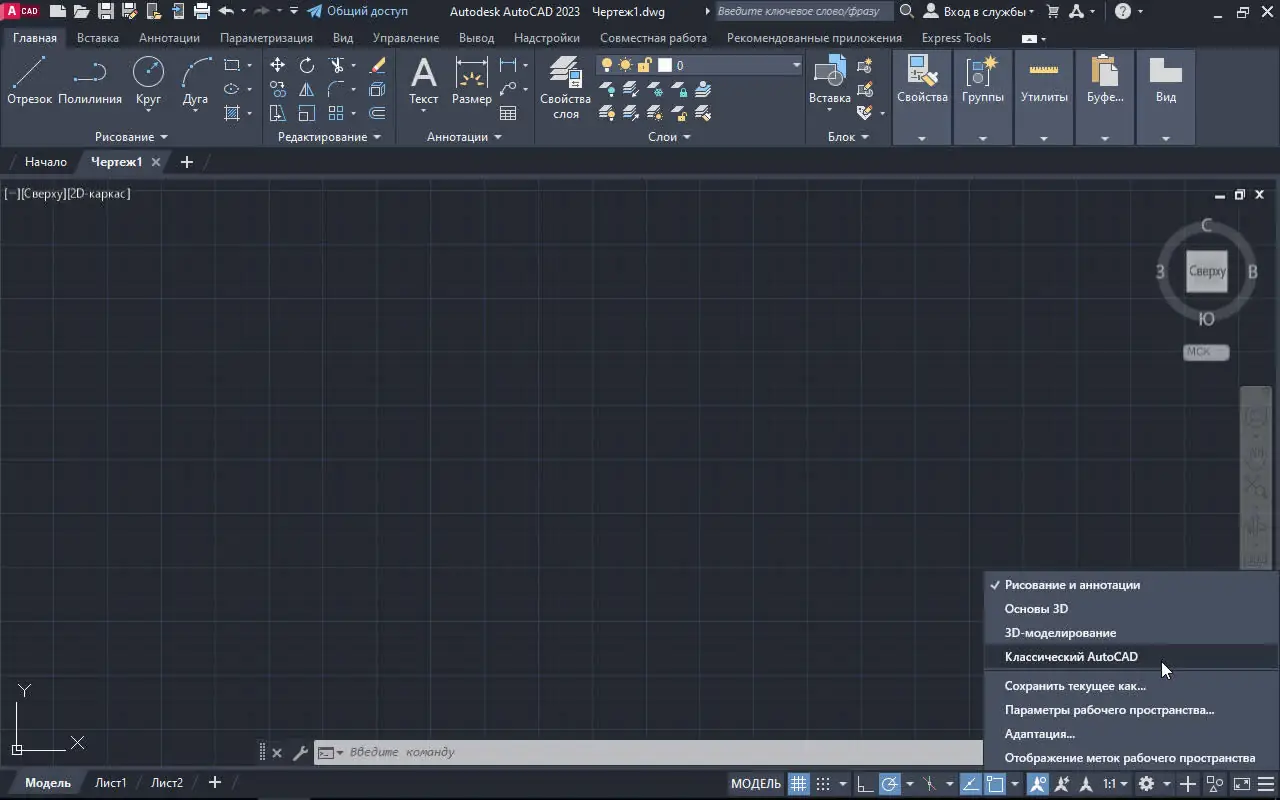
Task: Click Общий доступ share button
Action: click(x=357, y=12)
